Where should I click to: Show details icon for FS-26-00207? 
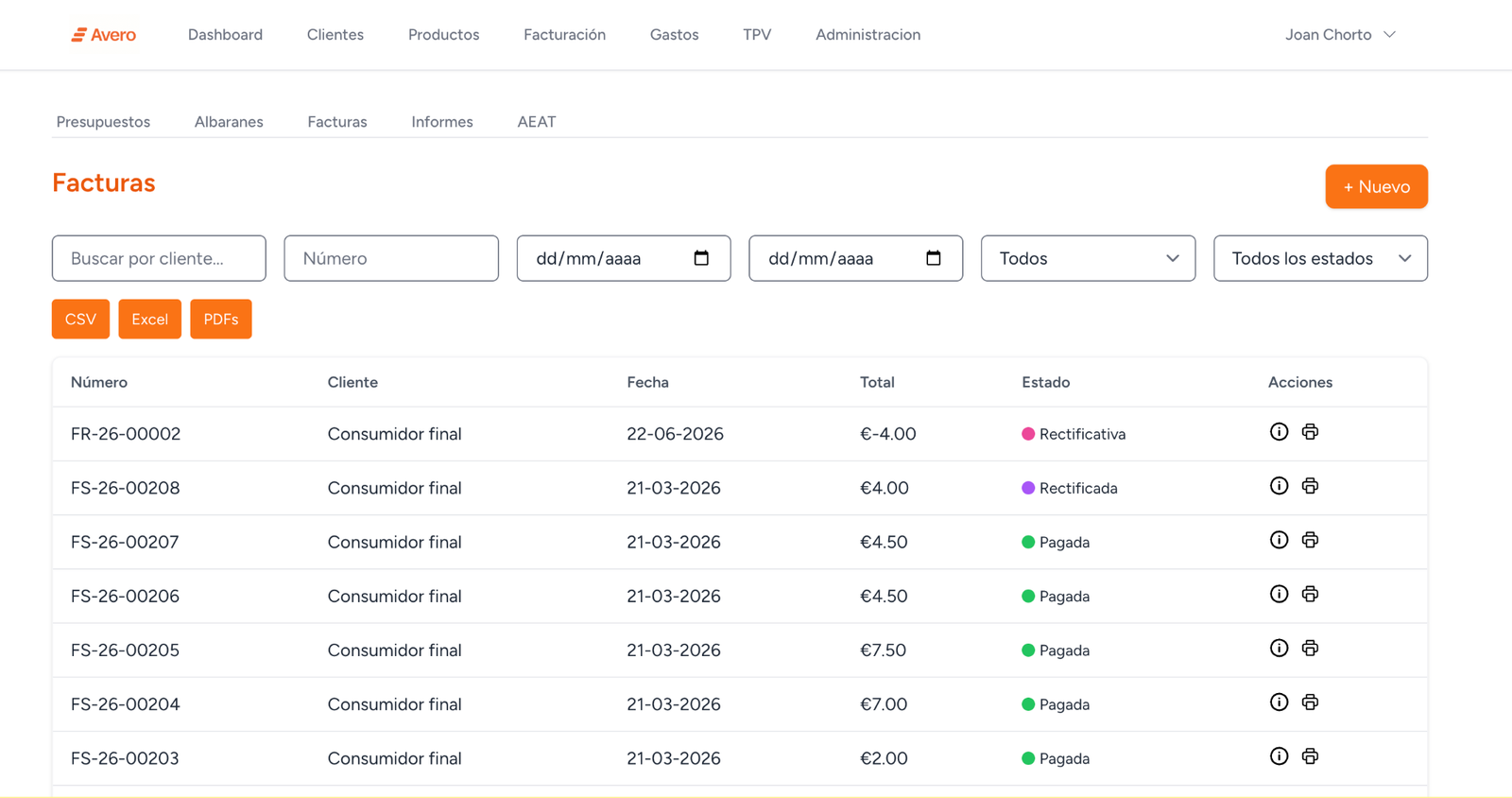tap(1279, 540)
